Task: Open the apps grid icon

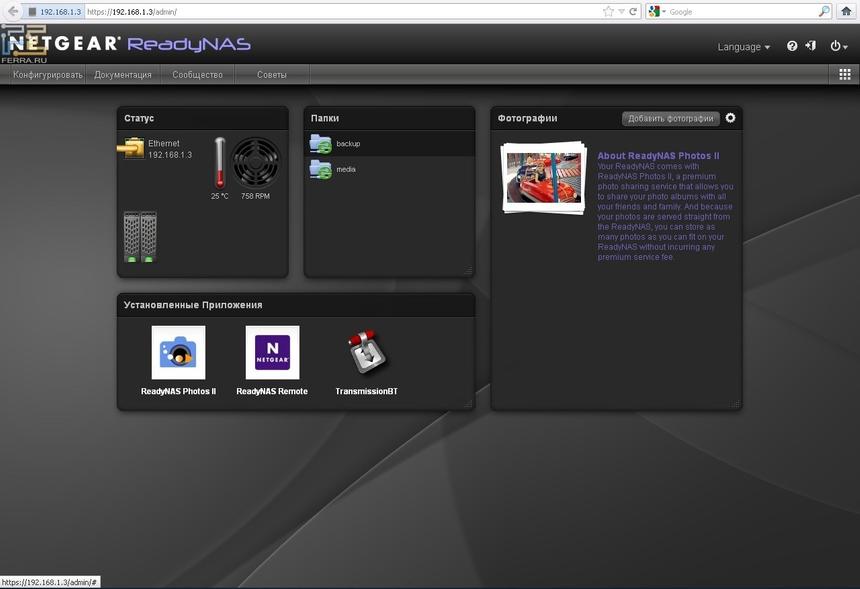Action: [x=845, y=74]
